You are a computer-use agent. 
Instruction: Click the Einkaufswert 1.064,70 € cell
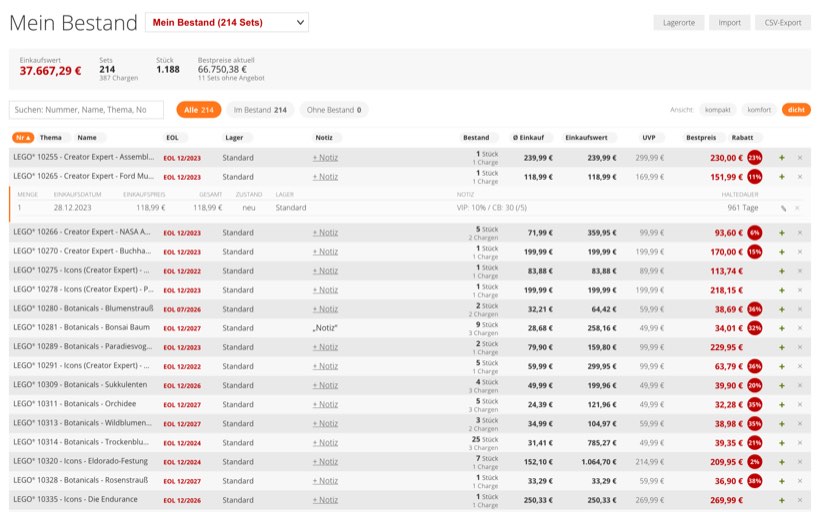599,462
